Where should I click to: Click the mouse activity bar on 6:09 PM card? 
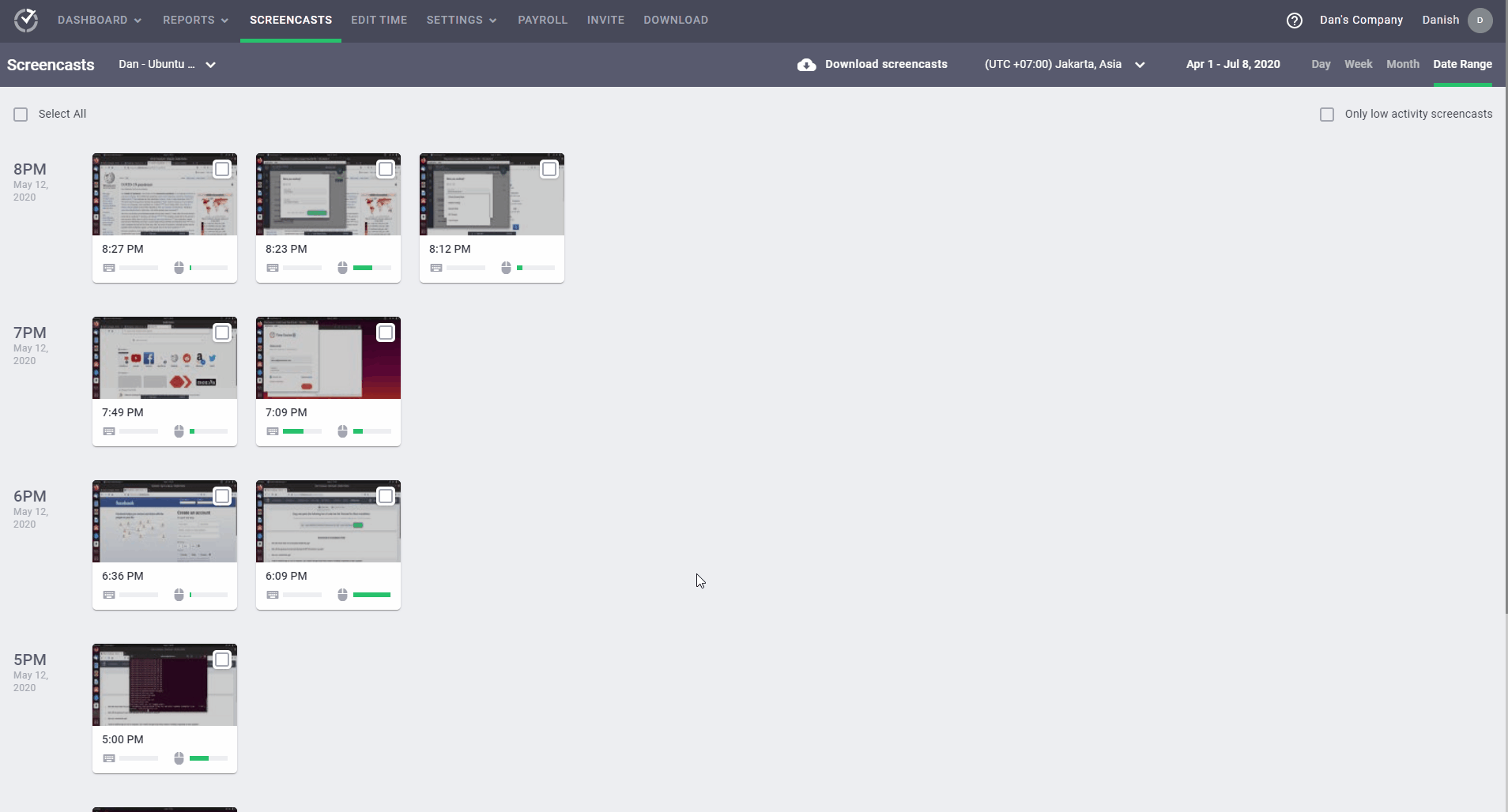pos(371,594)
